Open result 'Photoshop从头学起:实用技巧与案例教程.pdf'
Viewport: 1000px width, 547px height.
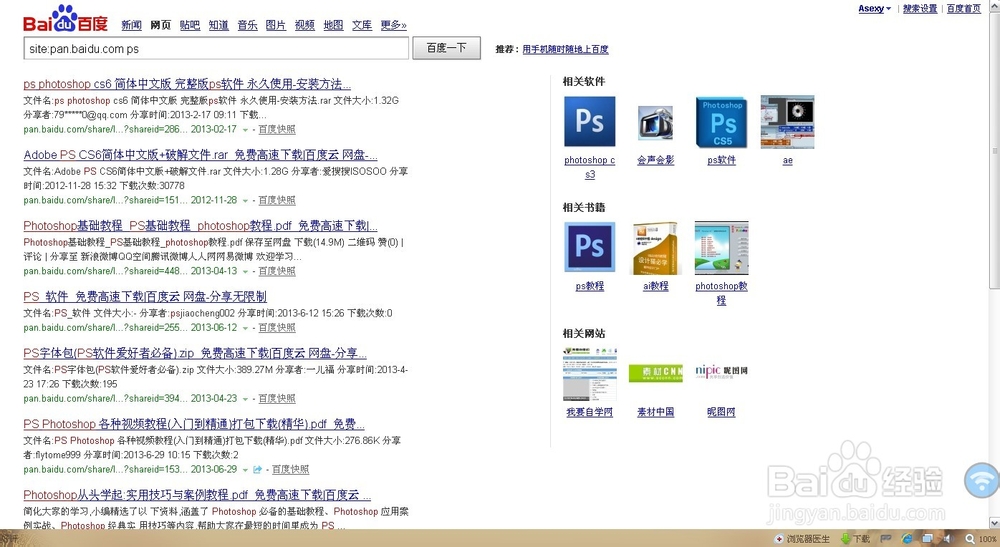[x=197, y=495]
